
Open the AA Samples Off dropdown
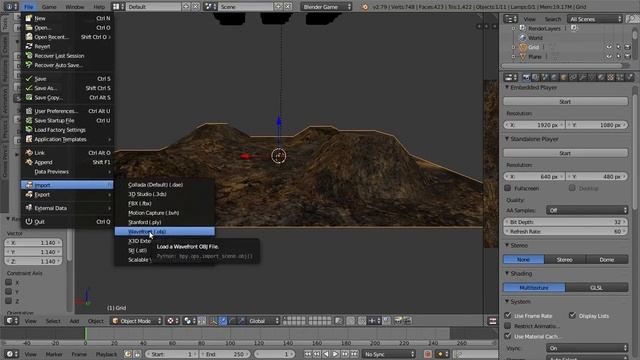click(x=587, y=210)
